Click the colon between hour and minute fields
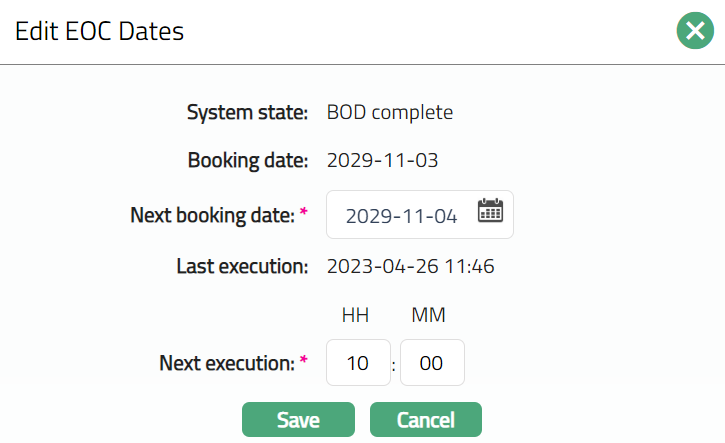The image size is (725, 443). point(395,366)
